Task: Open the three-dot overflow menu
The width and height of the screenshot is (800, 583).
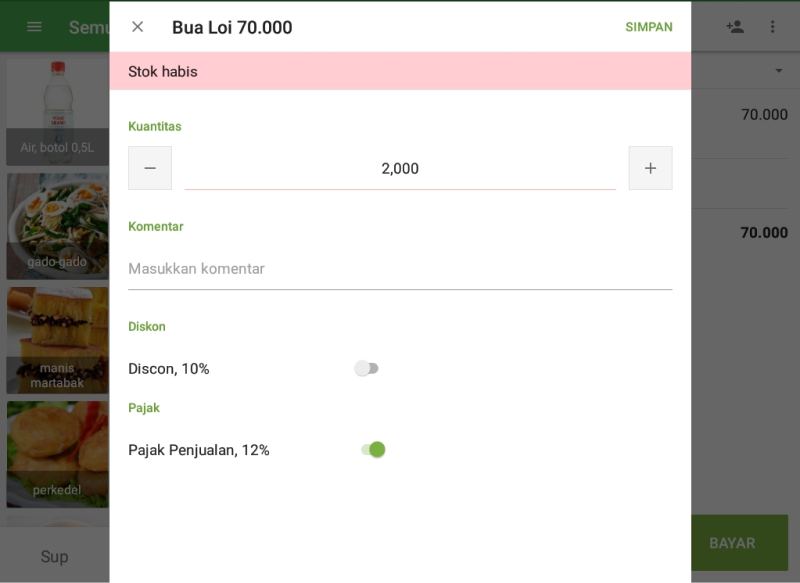Action: pyautogui.click(x=773, y=27)
